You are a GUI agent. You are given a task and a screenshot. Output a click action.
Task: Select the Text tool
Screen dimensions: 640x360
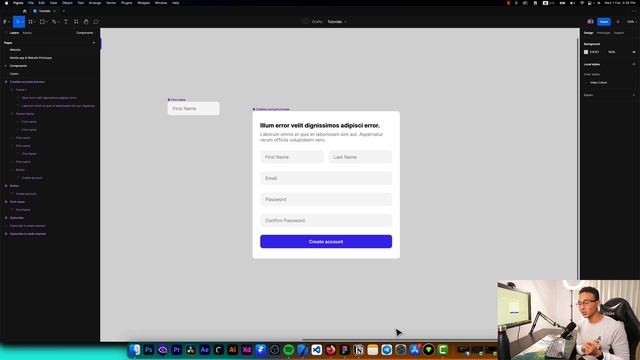click(66, 22)
